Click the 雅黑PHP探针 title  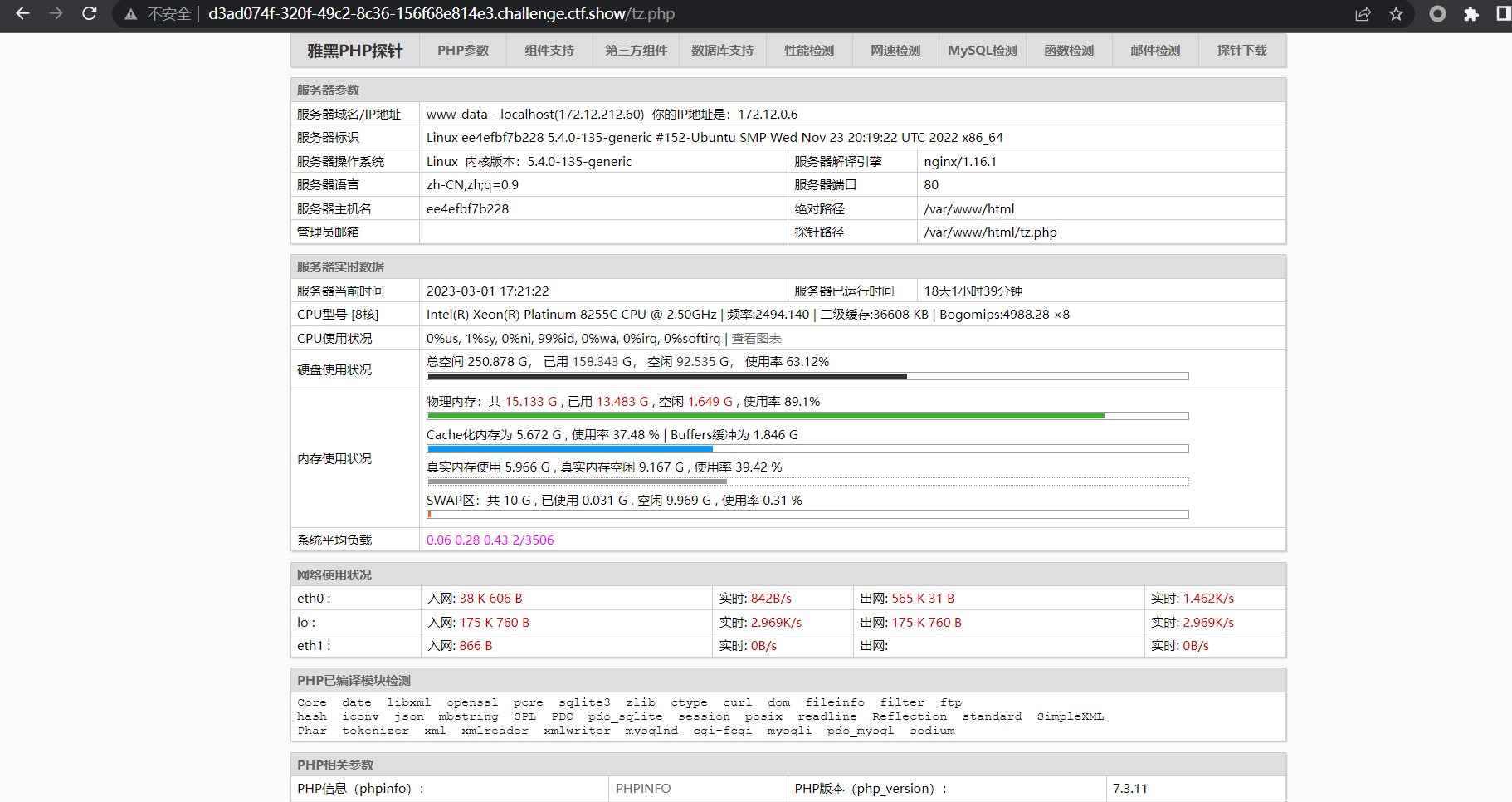[x=354, y=51]
